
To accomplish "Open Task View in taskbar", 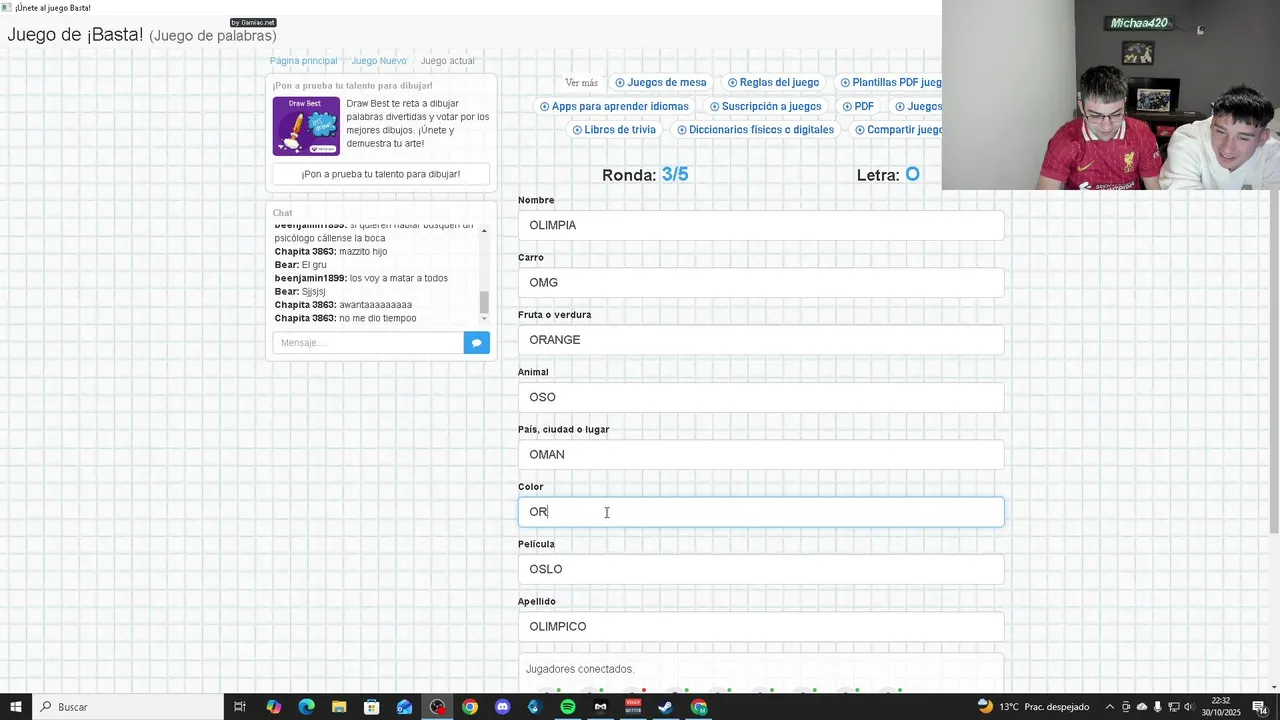I will 240,707.
